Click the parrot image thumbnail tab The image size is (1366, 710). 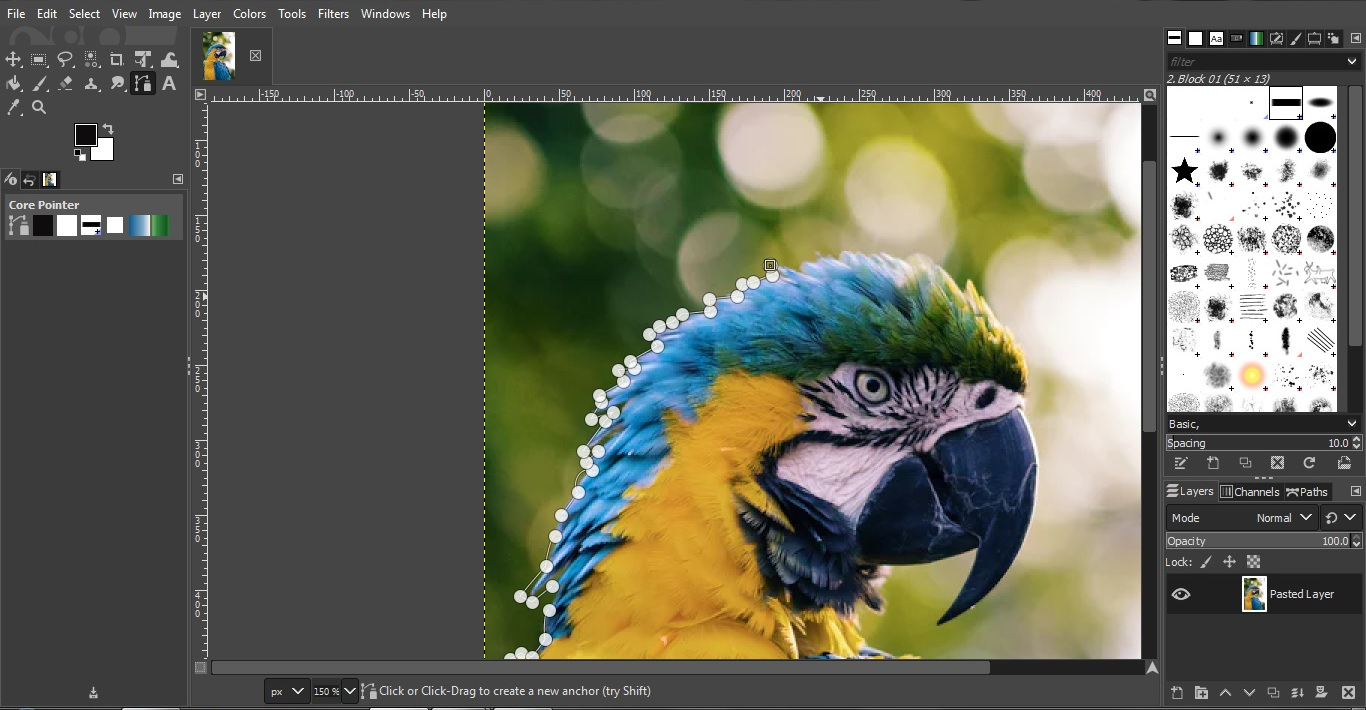tap(220, 57)
